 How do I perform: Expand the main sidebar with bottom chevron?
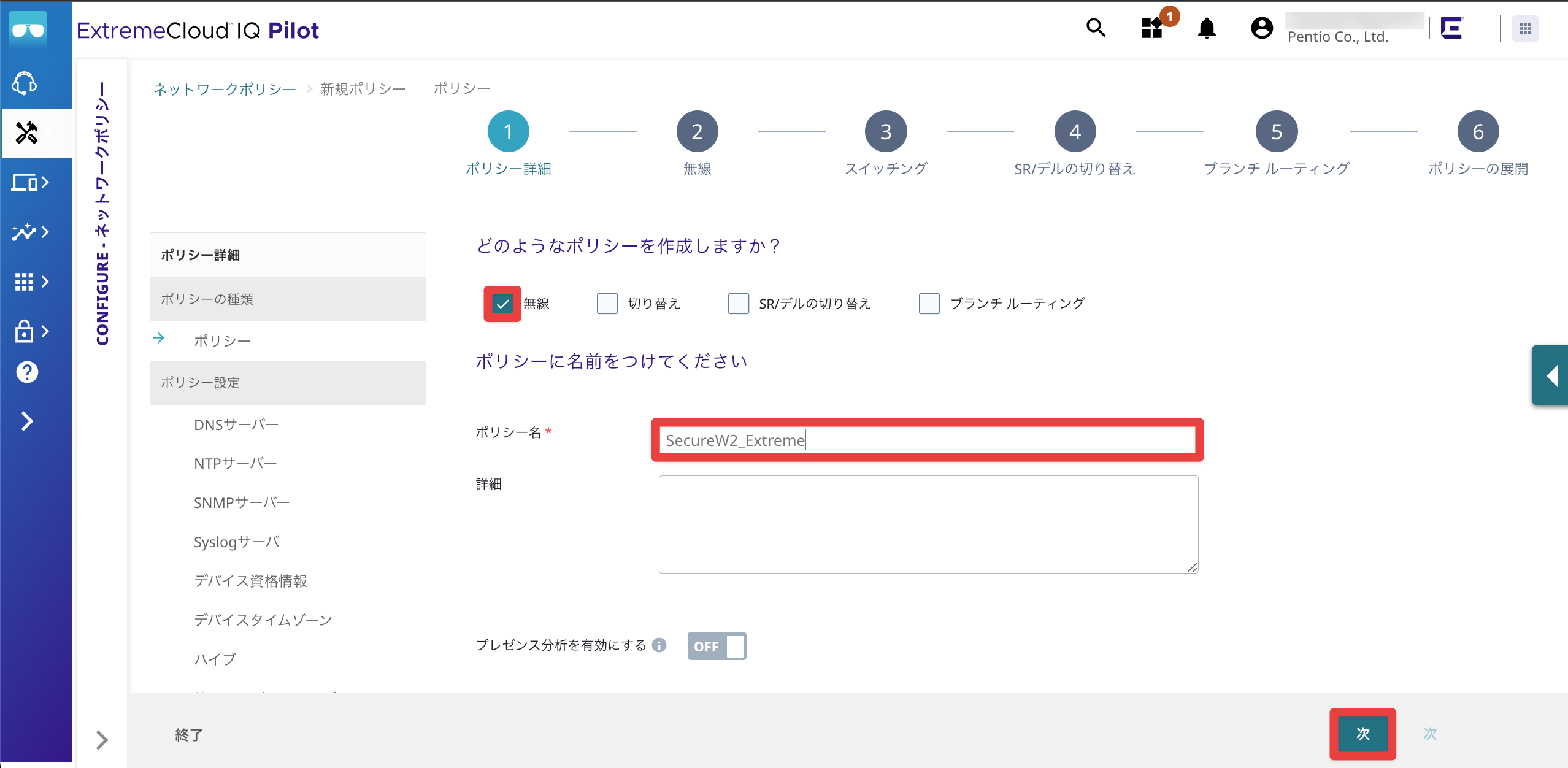click(27, 421)
